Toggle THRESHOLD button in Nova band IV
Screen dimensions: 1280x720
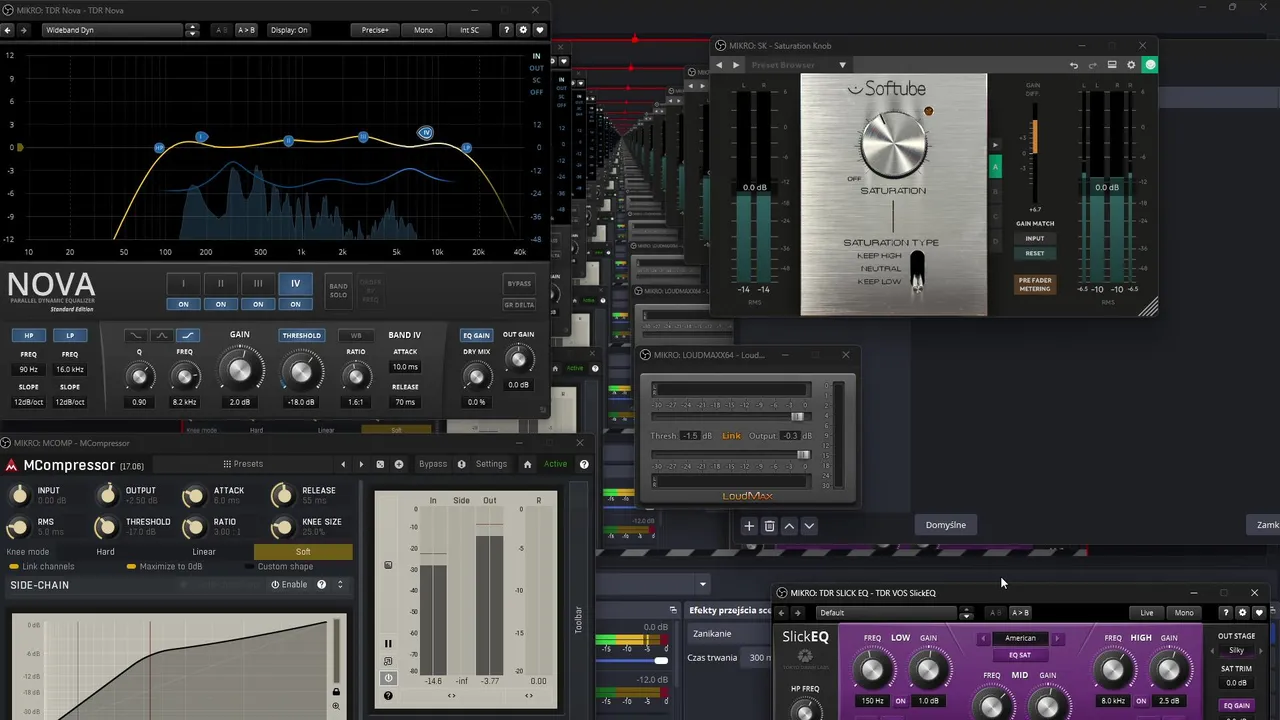(301, 336)
